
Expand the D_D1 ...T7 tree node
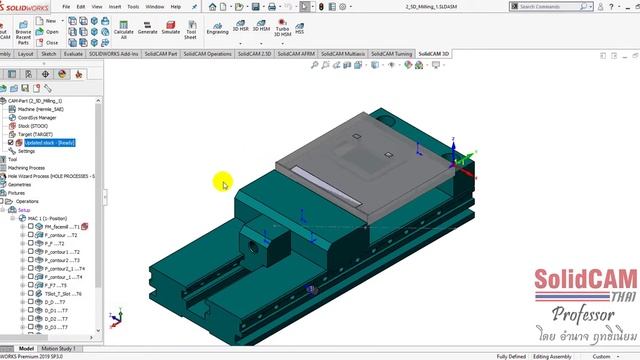coord(22,311)
